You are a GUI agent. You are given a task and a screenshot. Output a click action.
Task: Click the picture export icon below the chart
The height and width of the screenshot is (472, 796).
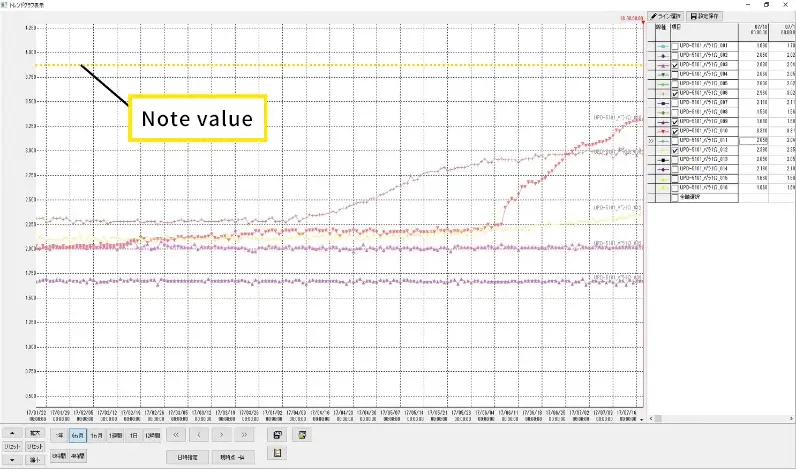point(300,435)
